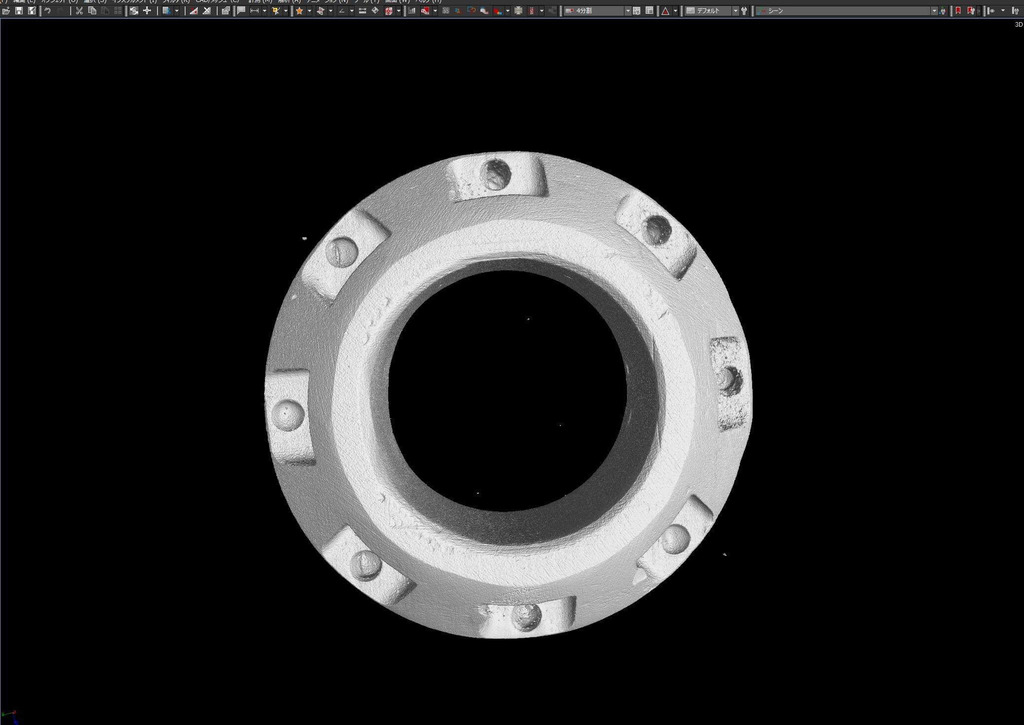Toggle the histogram chart icon
The height and width of the screenshot is (725, 1024).
[411, 11]
